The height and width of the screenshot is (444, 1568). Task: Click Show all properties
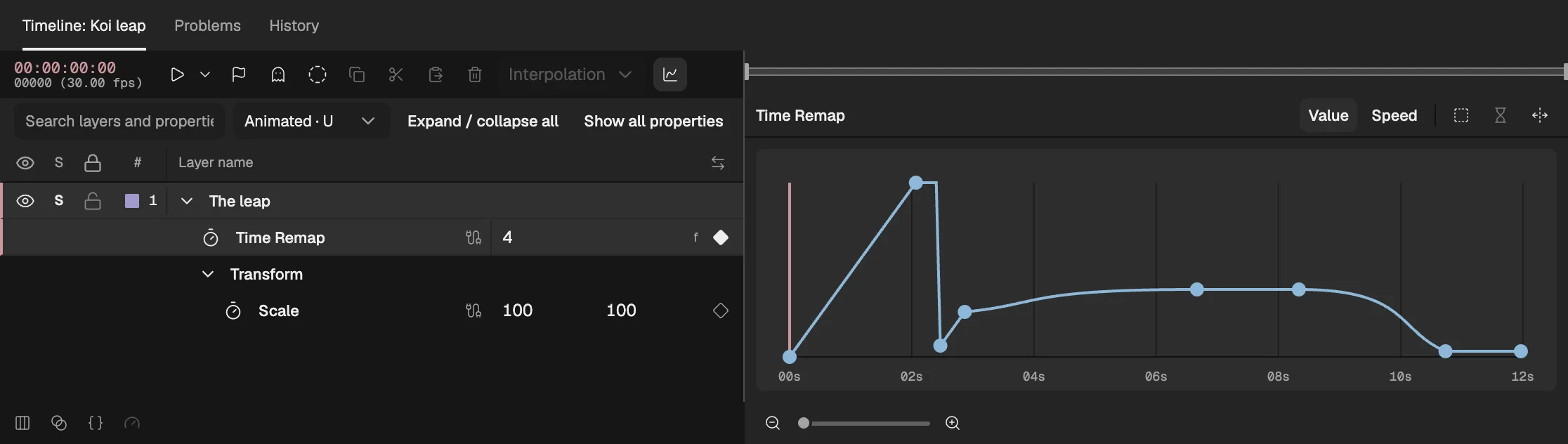point(653,121)
